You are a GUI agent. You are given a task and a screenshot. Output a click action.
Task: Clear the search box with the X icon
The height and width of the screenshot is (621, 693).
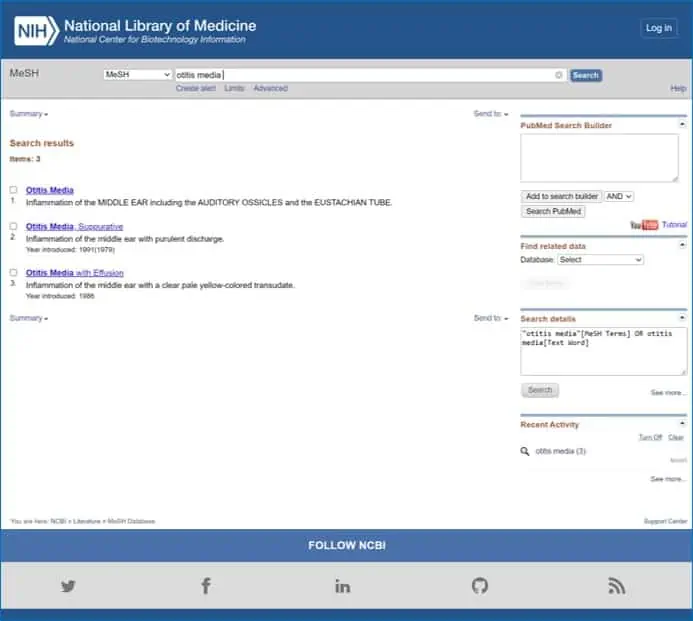point(559,75)
